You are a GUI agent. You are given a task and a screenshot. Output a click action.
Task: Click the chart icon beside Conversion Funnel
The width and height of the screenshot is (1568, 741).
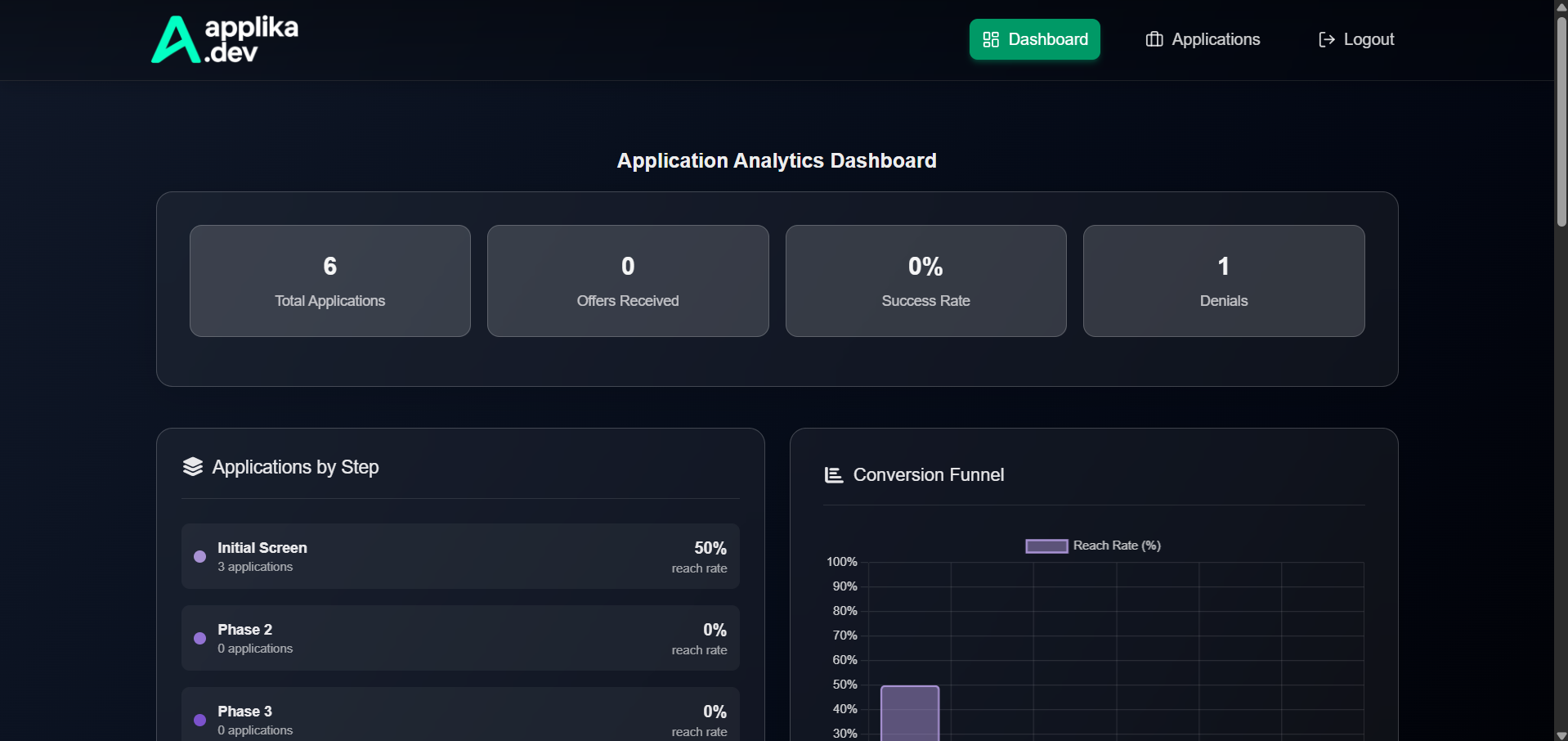[834, 474]
